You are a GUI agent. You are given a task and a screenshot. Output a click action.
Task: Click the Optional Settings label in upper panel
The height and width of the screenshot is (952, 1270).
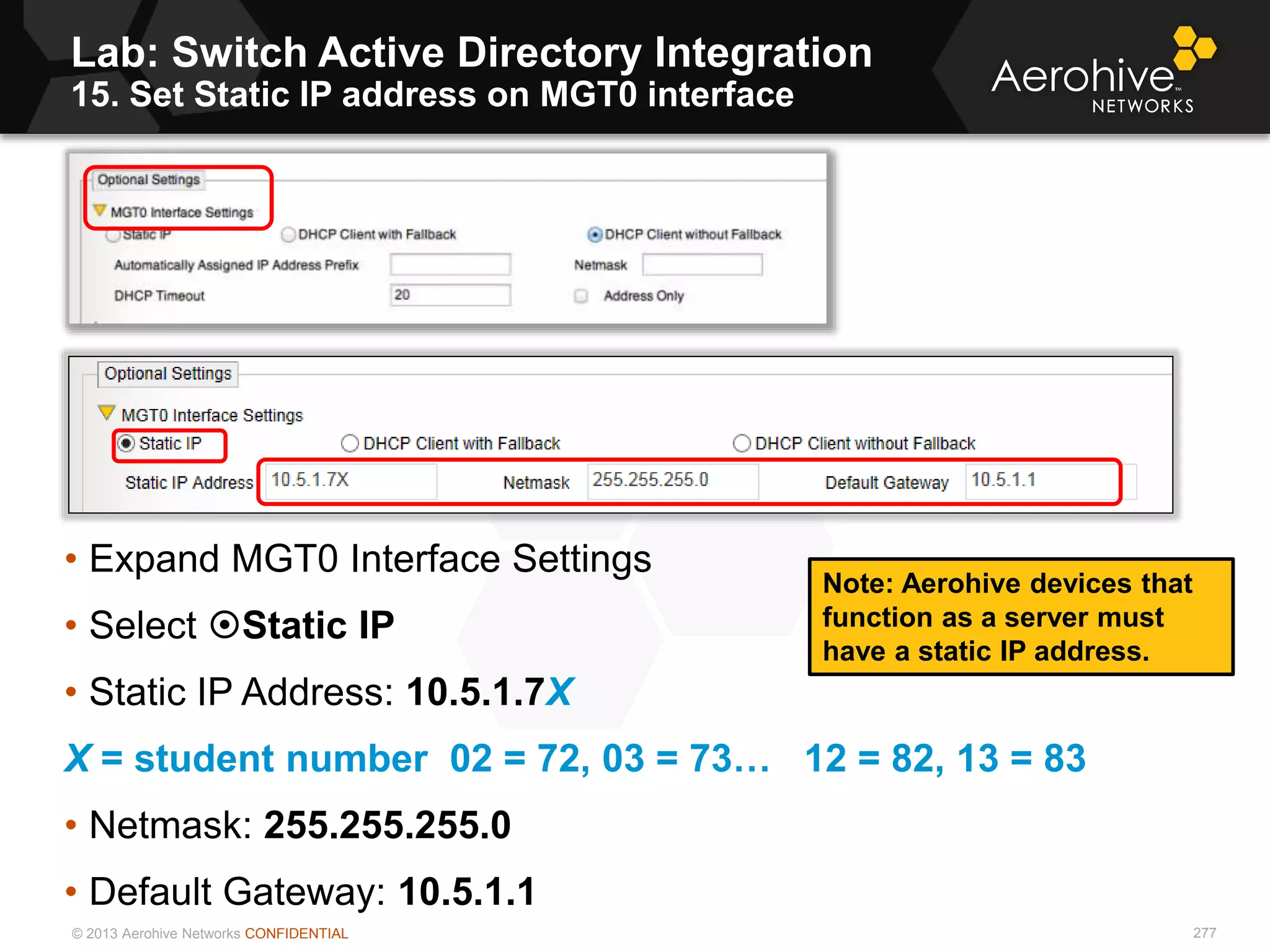[x=149, y=180]
